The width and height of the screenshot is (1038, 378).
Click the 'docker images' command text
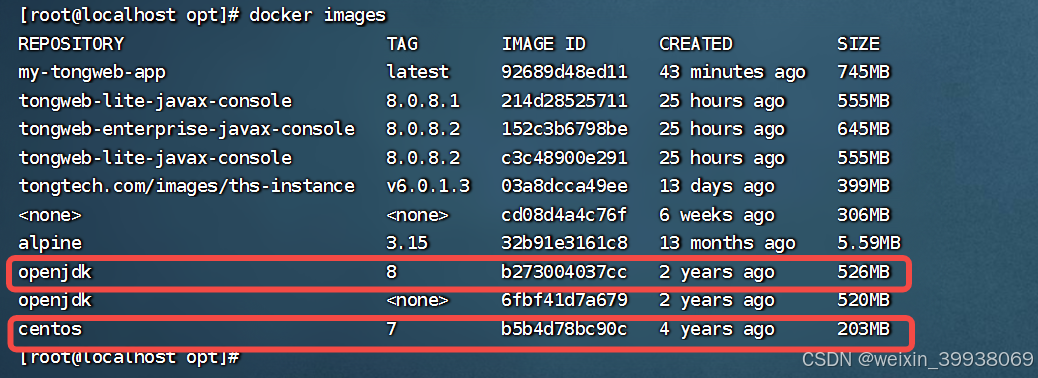coord(318,15)
